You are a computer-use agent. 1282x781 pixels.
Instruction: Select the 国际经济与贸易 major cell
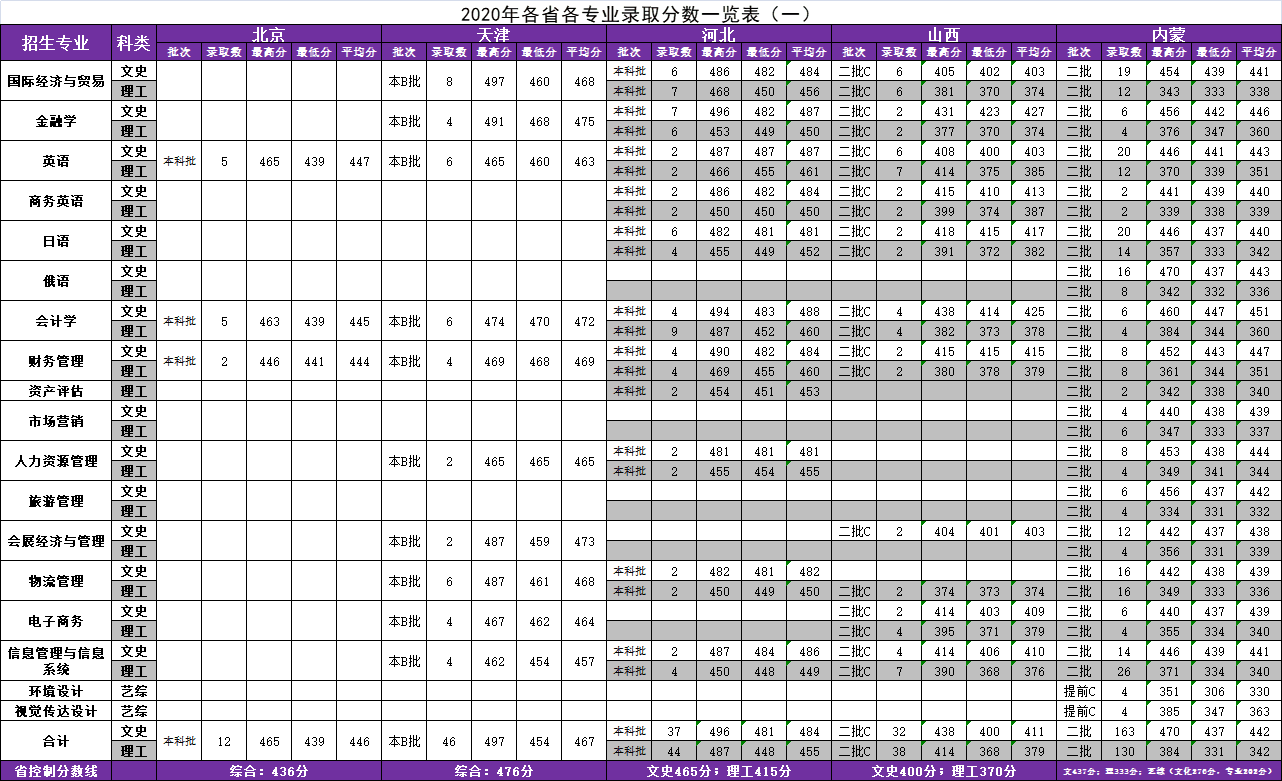coord(56,81)
